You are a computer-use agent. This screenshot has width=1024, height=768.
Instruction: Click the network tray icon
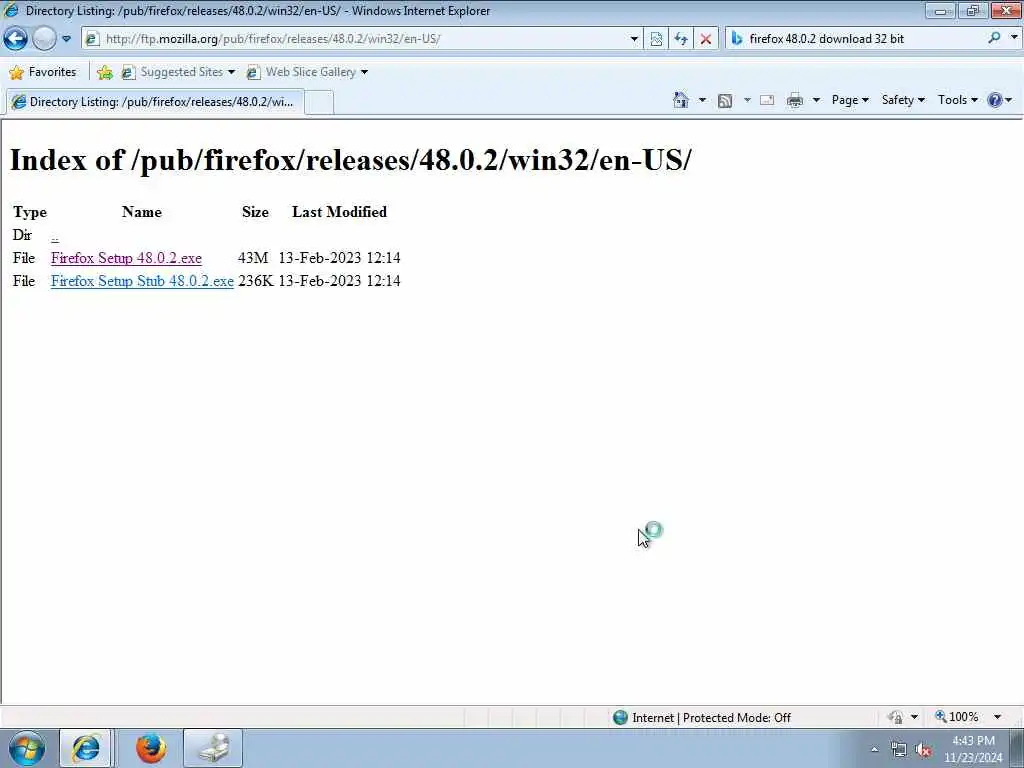tap(899, 750)
